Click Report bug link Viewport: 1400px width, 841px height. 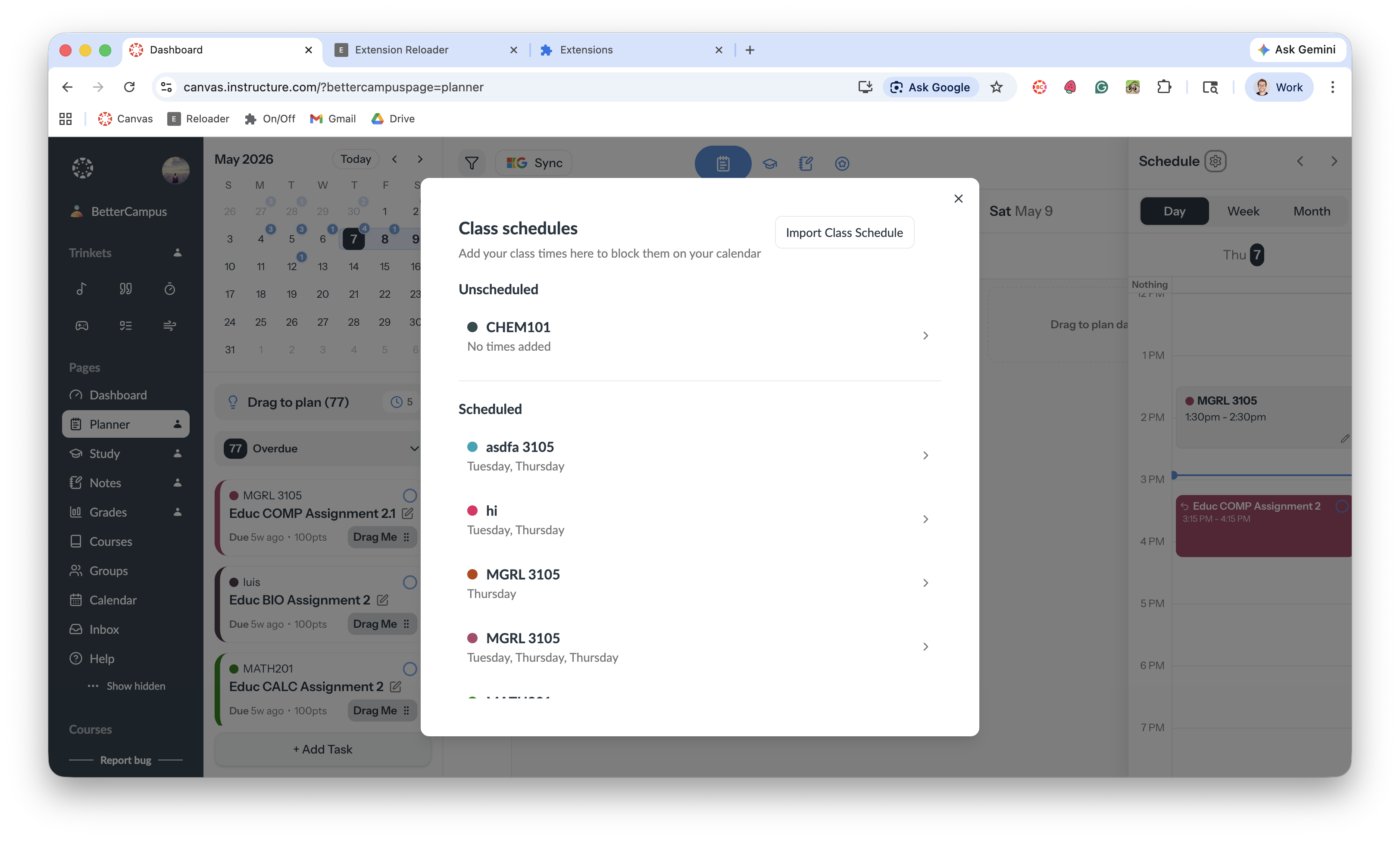[x=125, y=760]
